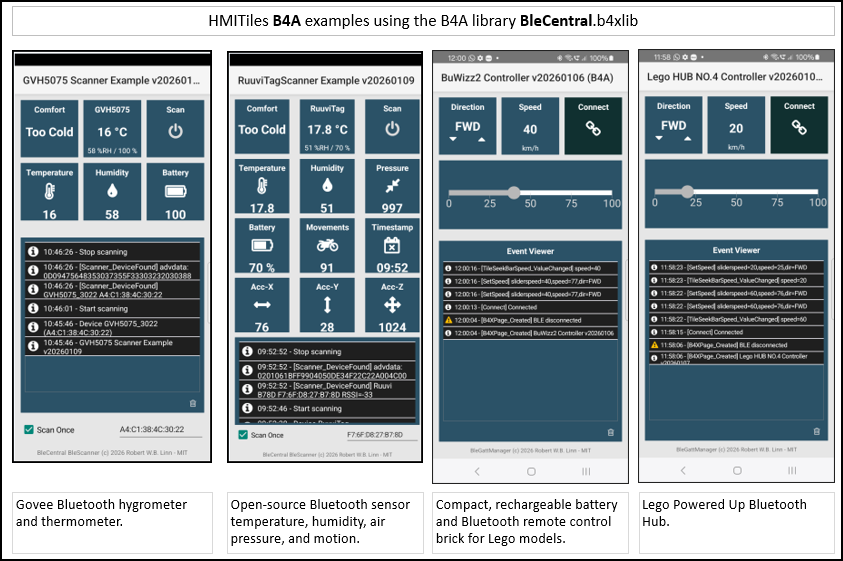Image resolution: width=843 pixels, height=561 pixels.
Task: Tap the Comfort Too Cold tile in RuuviTagScanner
Action: click(262, 126)
